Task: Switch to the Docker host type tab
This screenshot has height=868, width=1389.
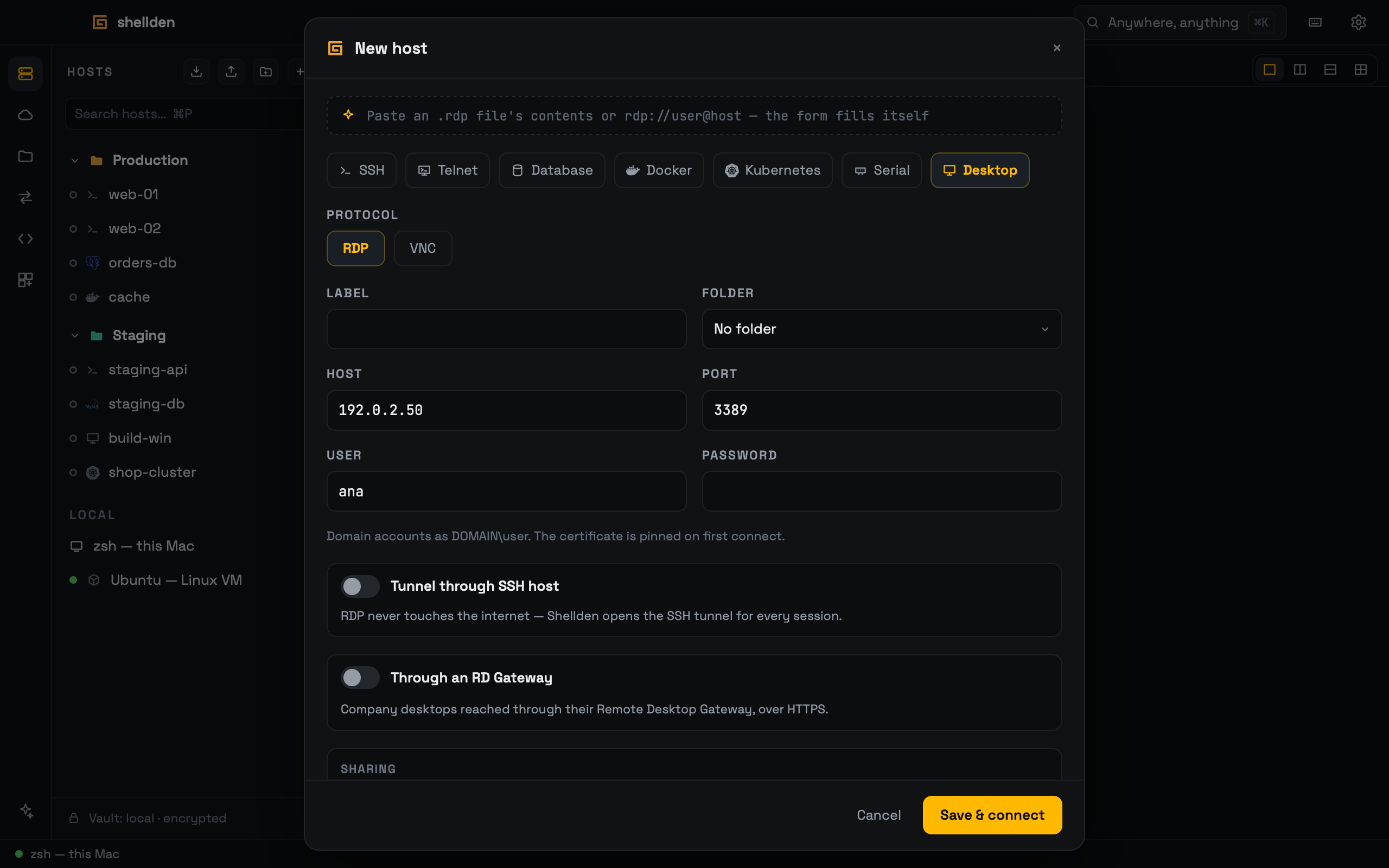Action: coord(659,170)
